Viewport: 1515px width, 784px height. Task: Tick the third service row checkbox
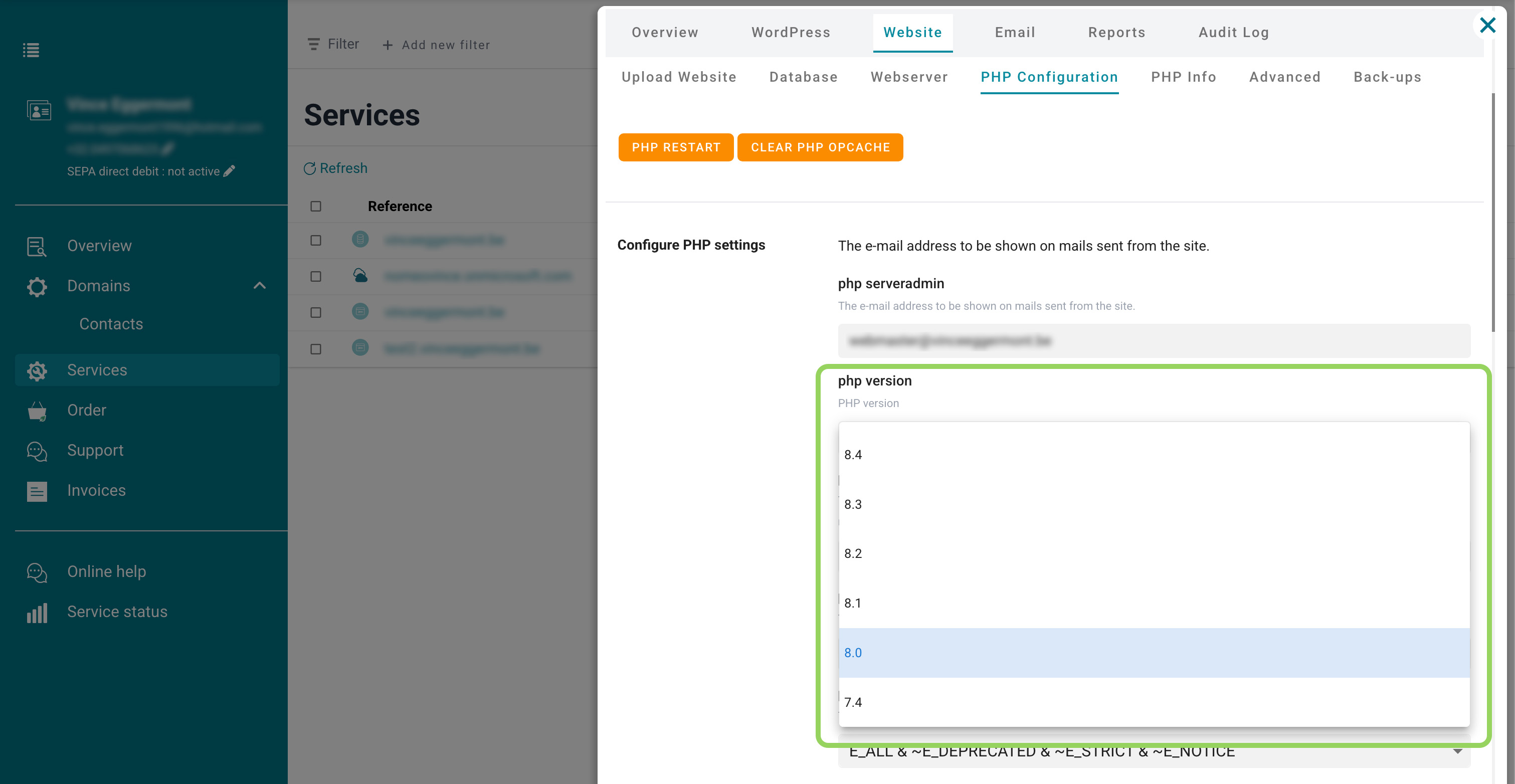316,312
